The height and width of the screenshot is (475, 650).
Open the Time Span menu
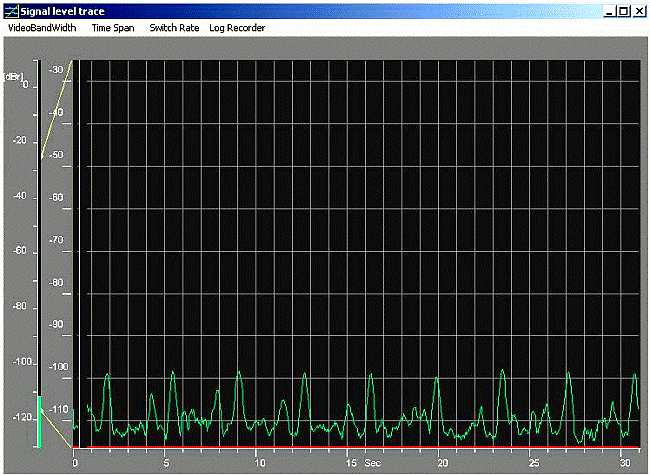coord(112,28)
